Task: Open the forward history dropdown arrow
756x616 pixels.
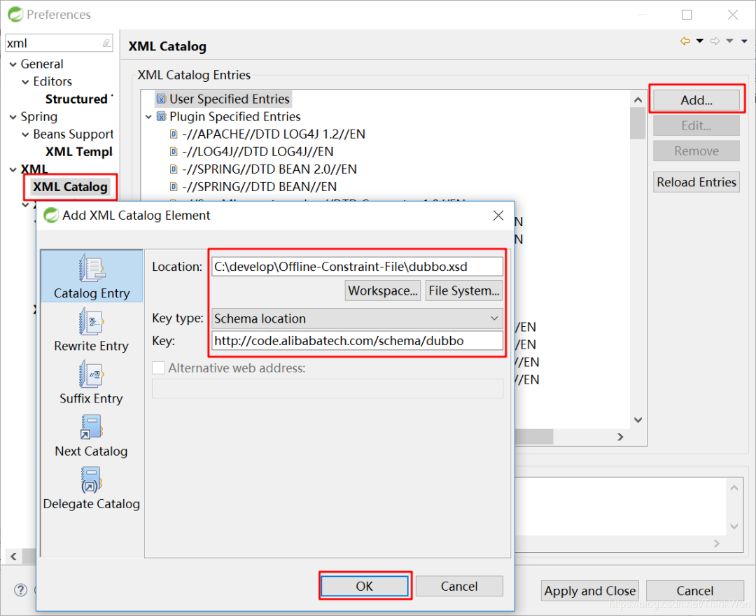Action: coord(730,41)
